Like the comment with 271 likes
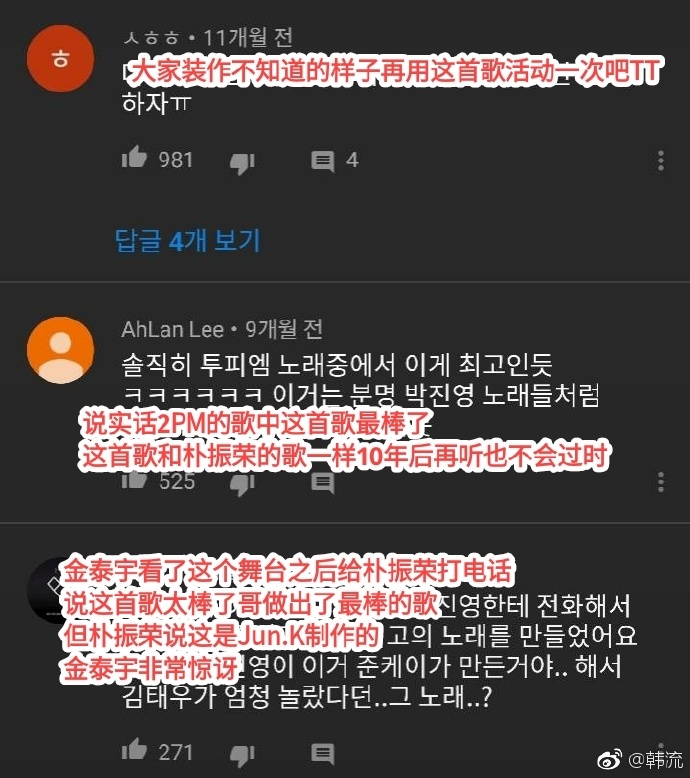This screenshot has width=690, height=778. pyautogui.click(x=134, y=749)
